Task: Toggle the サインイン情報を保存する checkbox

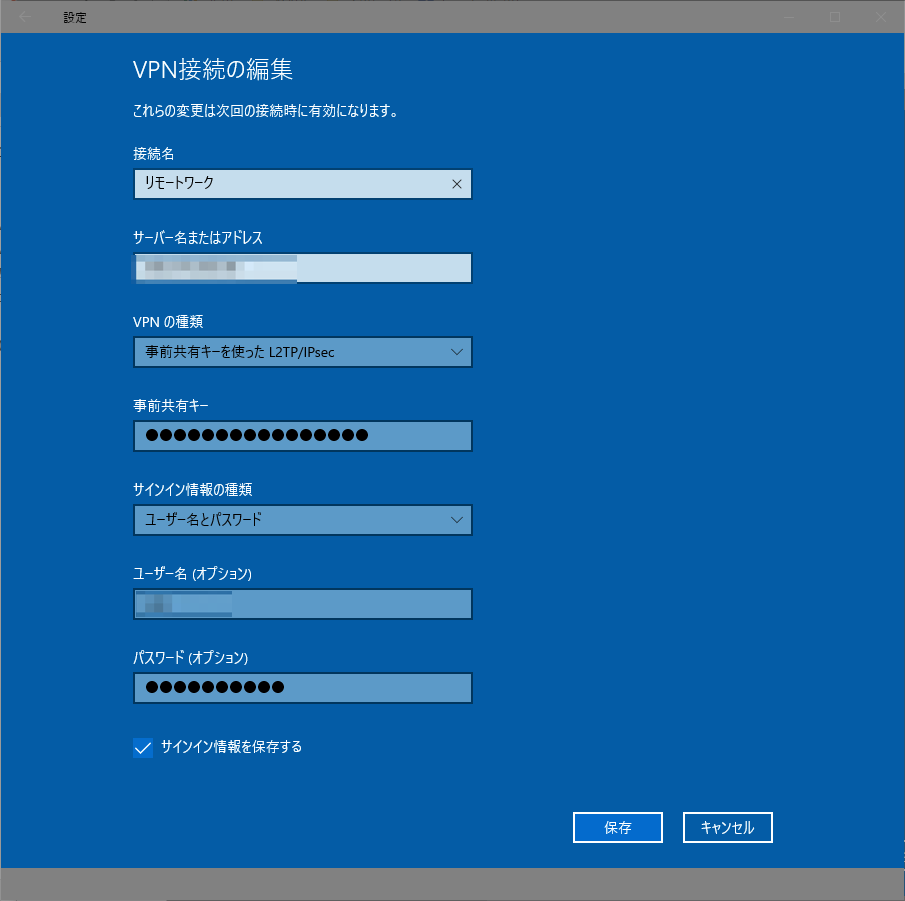Action: (143, 747)
